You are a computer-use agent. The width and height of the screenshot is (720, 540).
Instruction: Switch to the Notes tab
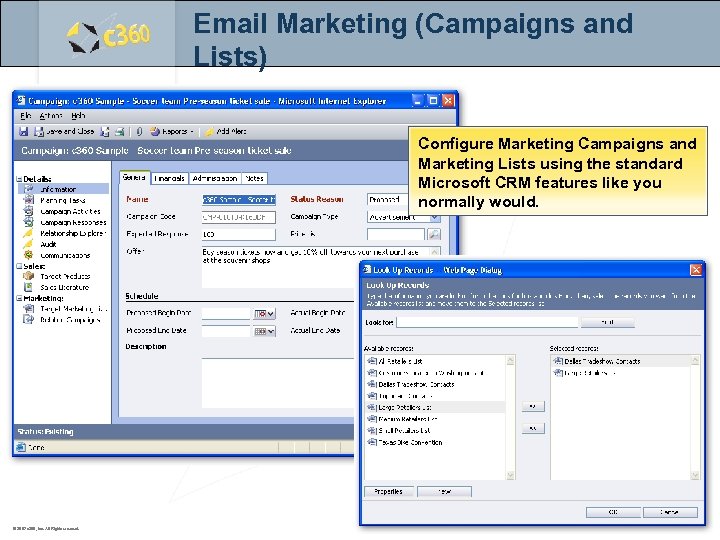click(254, 178)
